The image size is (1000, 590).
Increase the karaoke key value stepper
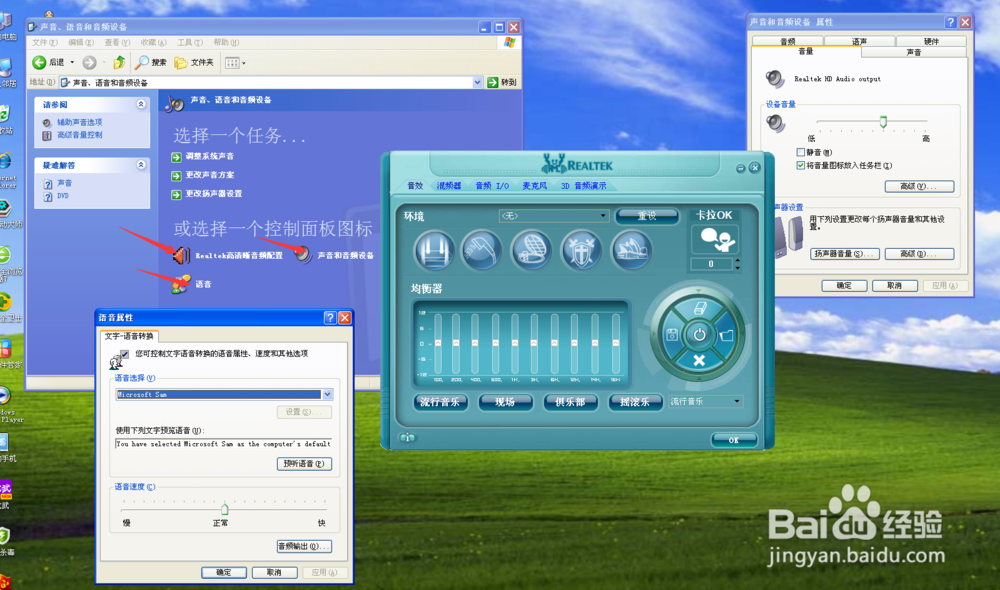point(737,260)
